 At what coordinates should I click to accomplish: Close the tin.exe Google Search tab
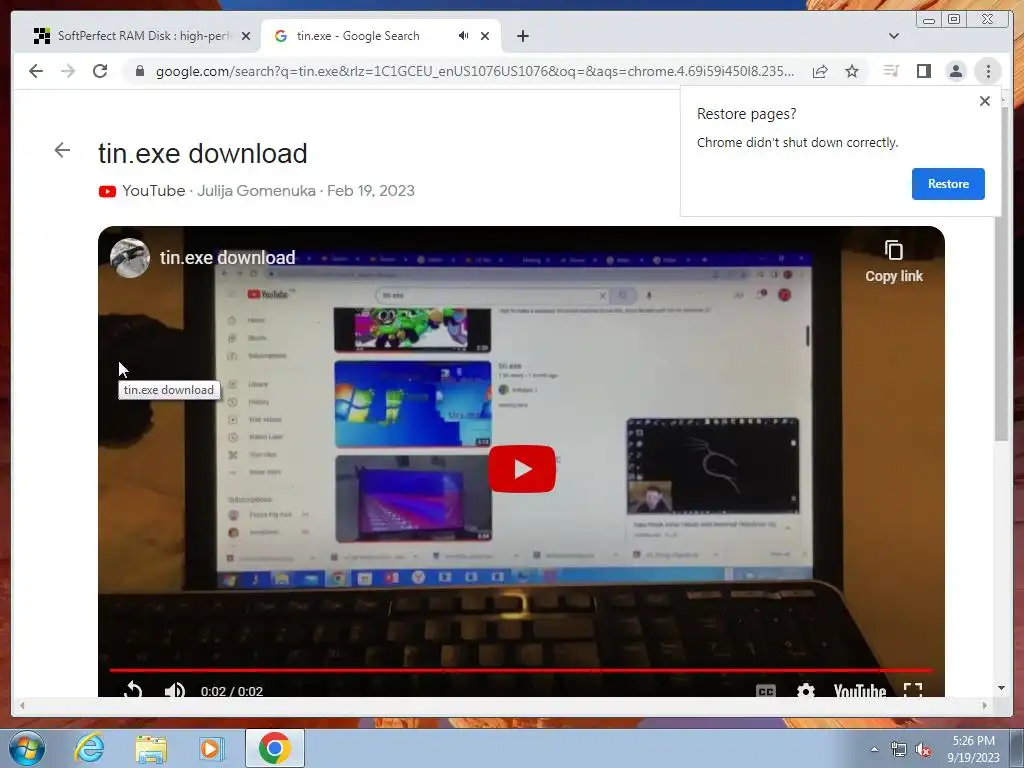[485, 36]
